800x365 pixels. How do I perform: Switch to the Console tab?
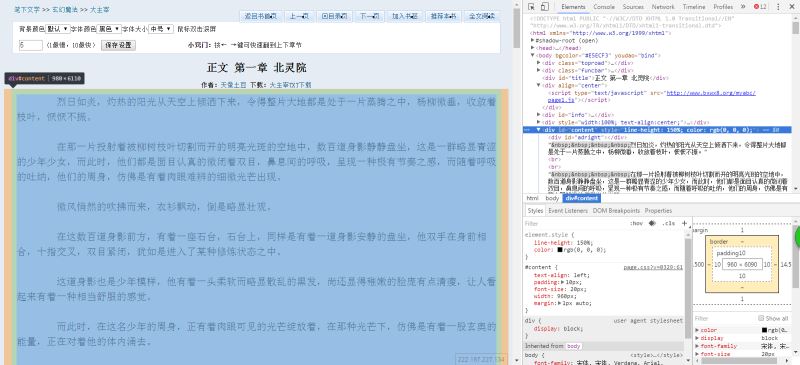pyautogui.click(x=604, y=7)
